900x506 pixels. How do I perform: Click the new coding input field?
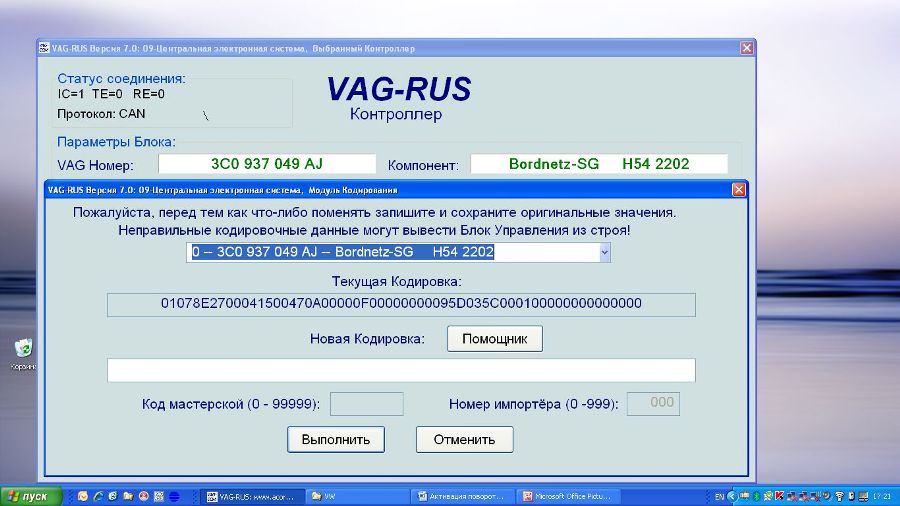(401, 370)
